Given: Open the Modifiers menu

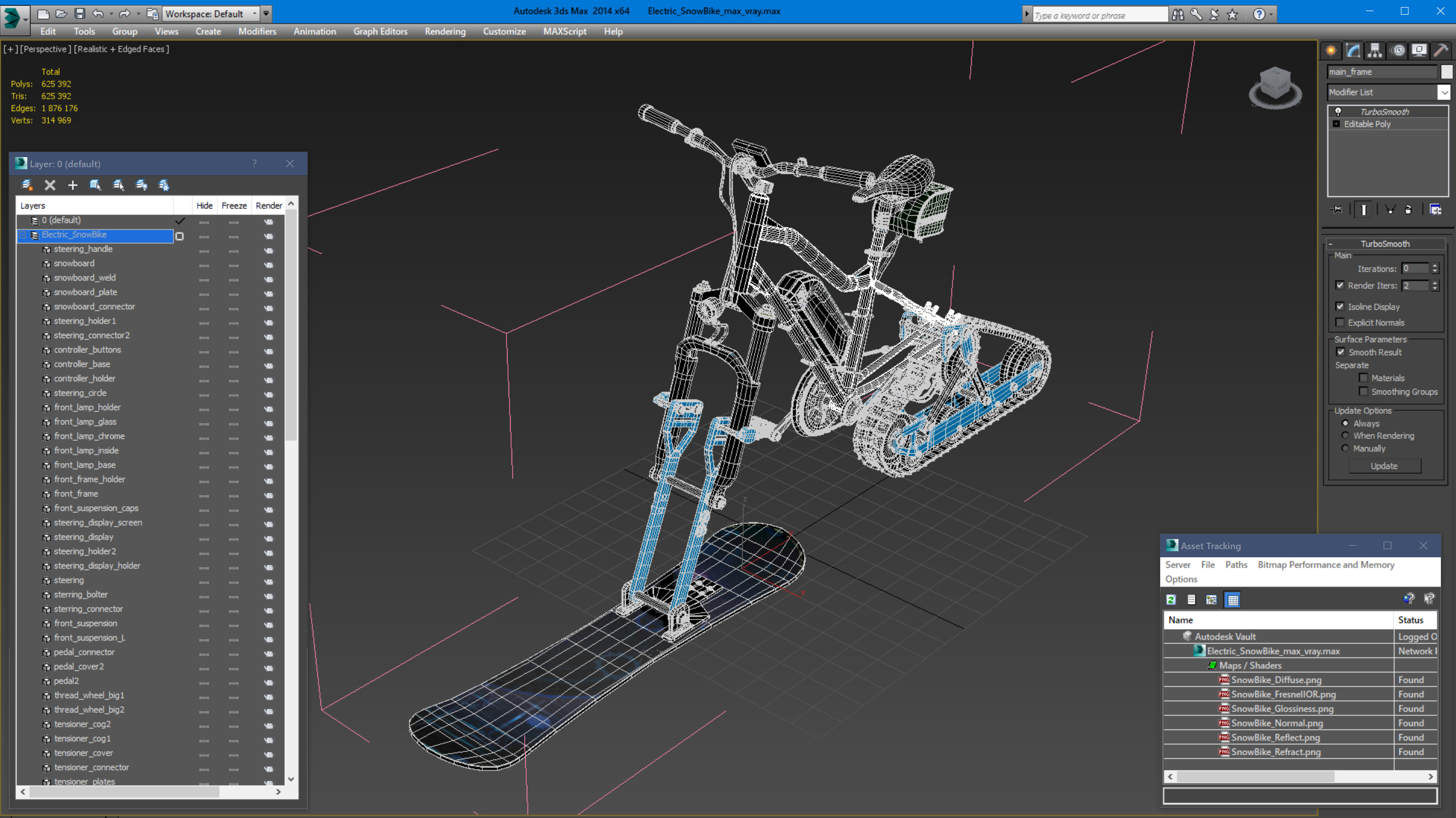Looking at the screenshot, I should (x=257, y=32).
